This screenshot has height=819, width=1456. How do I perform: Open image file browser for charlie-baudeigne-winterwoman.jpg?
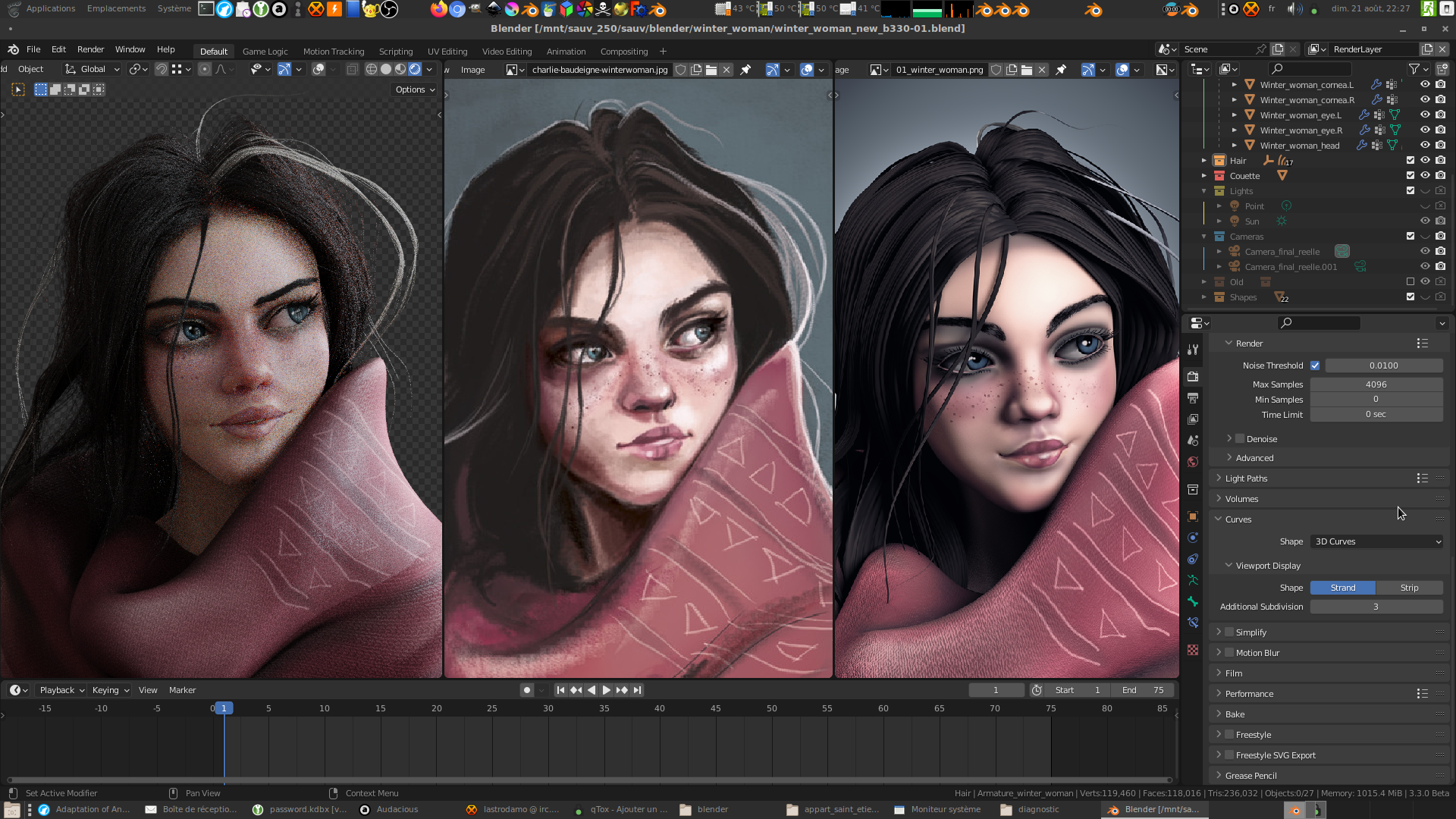pyautogui.click(x=711, y=70)
